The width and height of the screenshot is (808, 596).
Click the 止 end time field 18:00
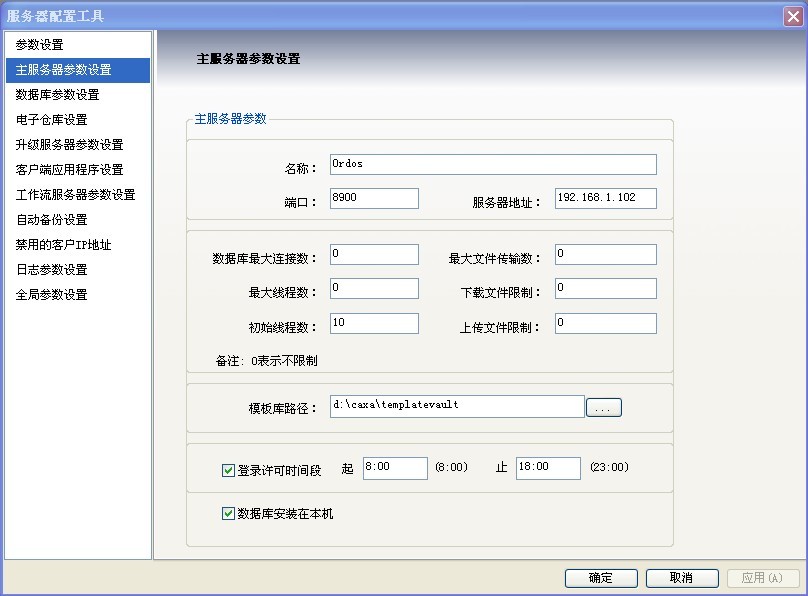pos(548,468)
